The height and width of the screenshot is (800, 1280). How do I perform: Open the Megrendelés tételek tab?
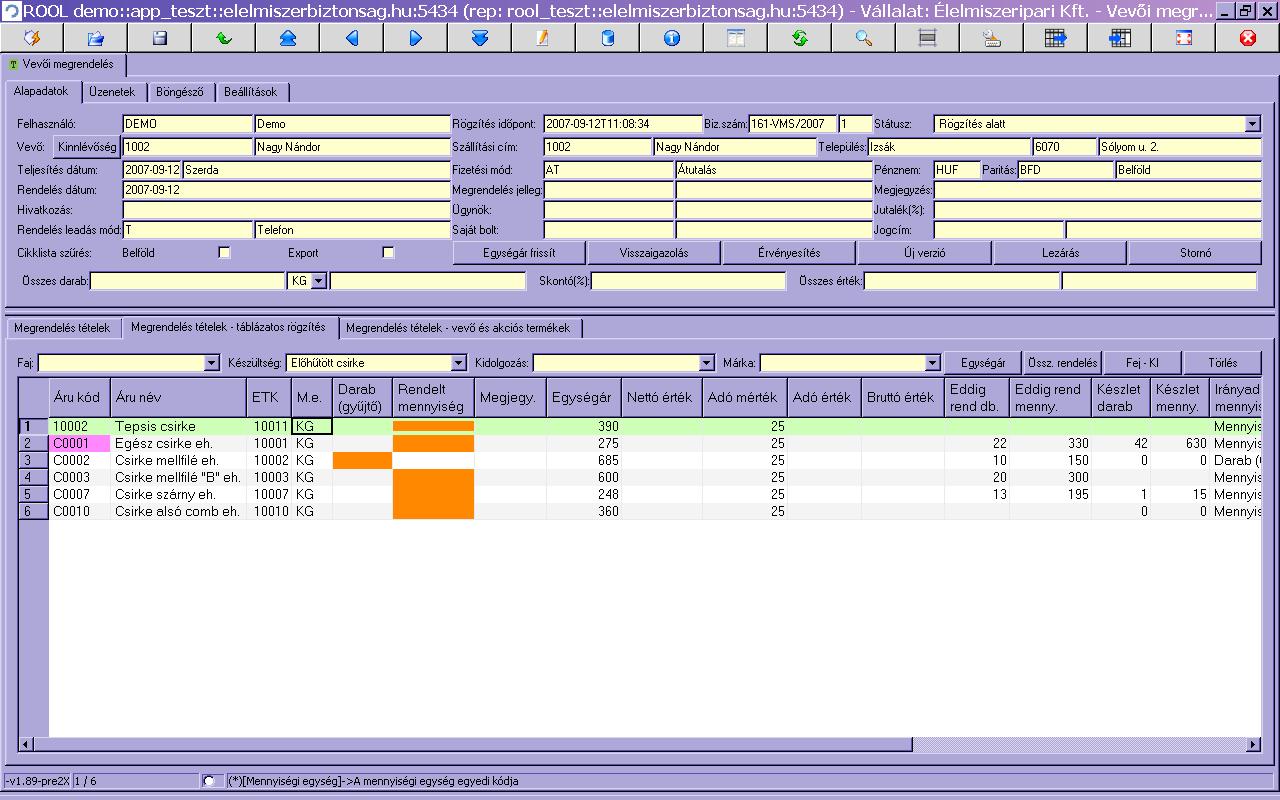pos(62,328)
